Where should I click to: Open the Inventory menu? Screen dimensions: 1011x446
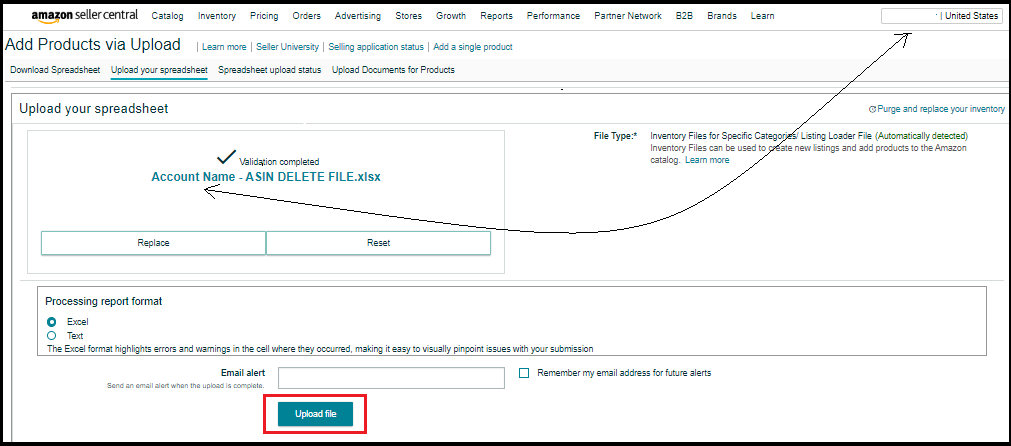[217, 15]
